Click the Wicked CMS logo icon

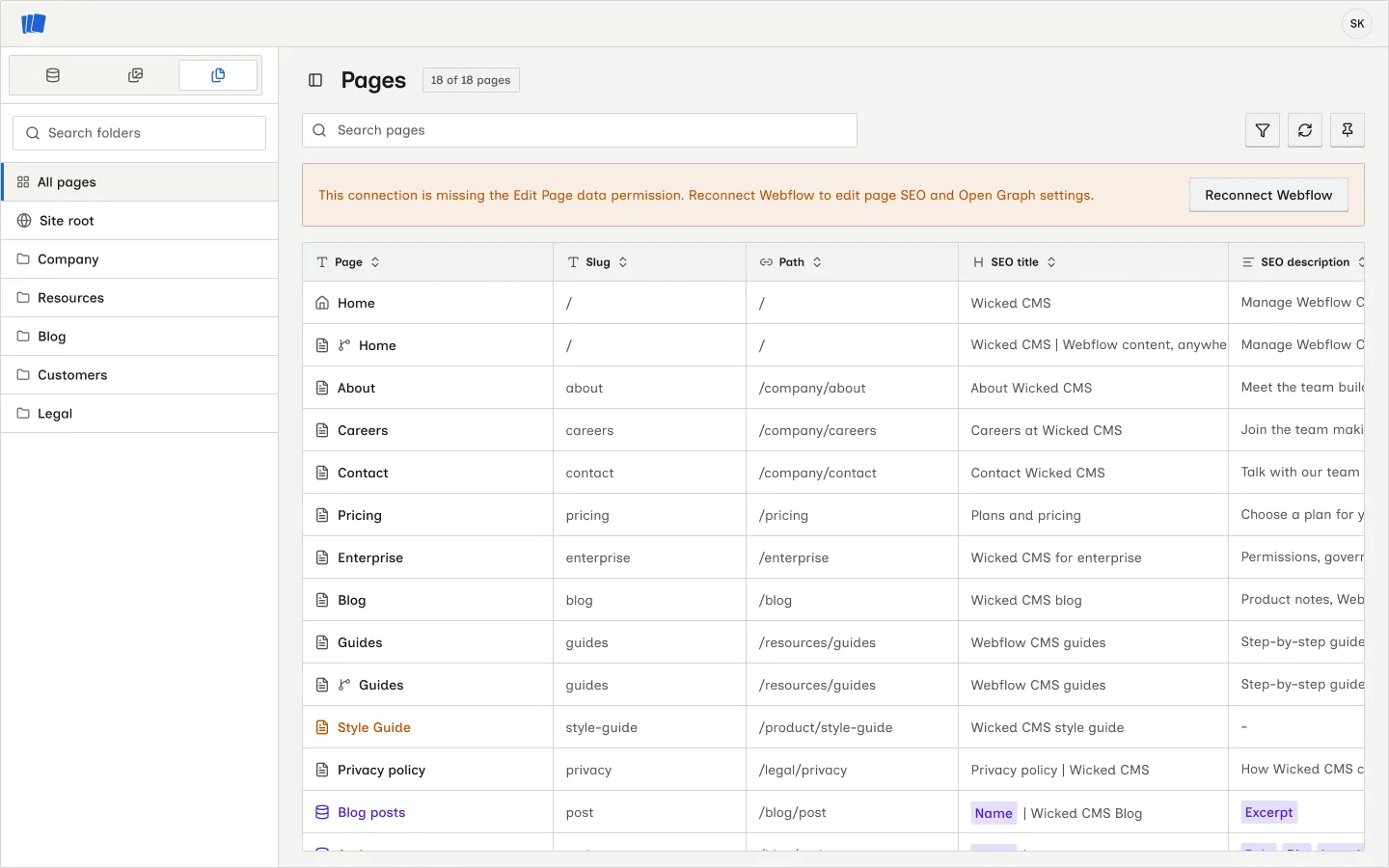(34, 23)
